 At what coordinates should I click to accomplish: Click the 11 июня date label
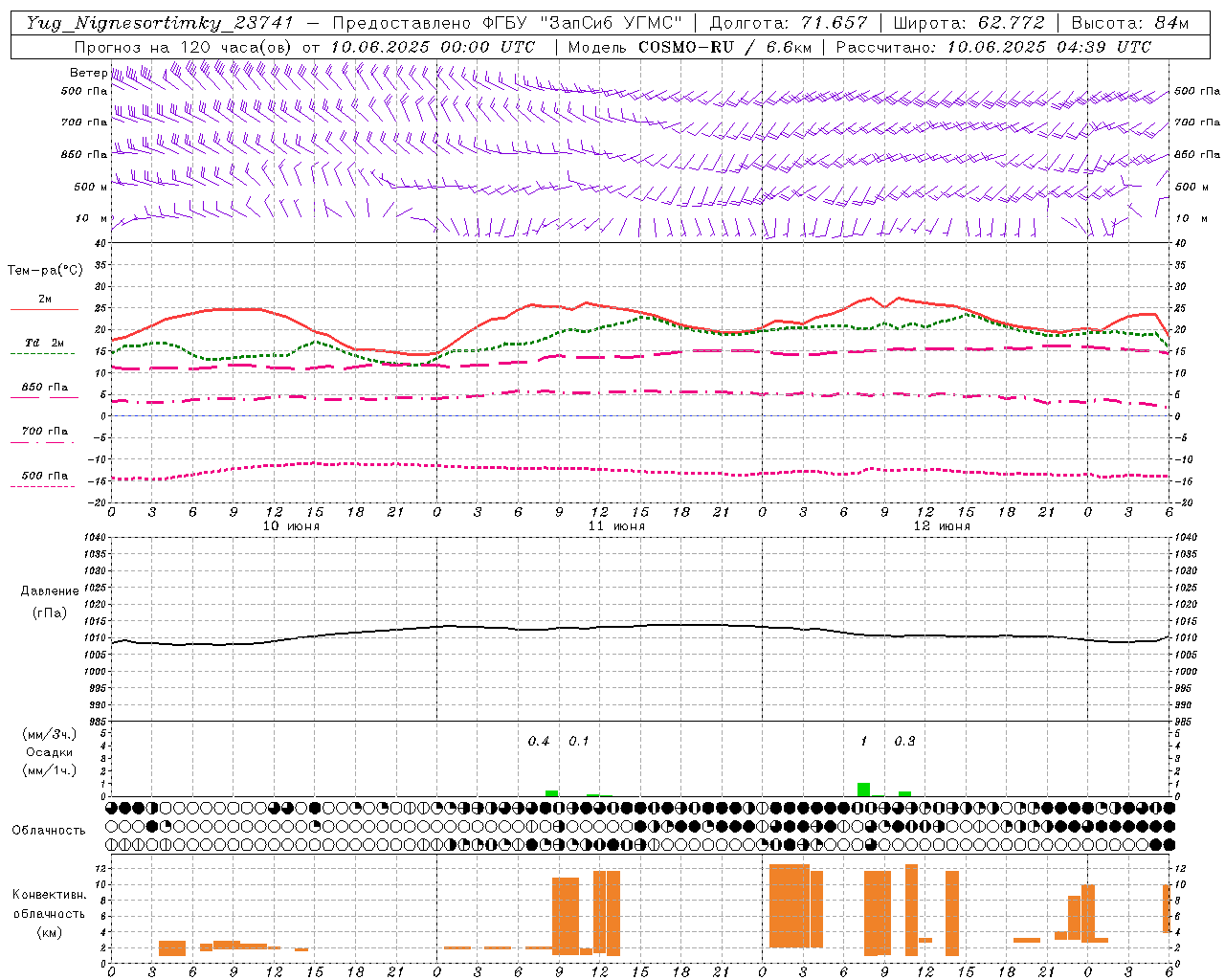tap(616, 526)
